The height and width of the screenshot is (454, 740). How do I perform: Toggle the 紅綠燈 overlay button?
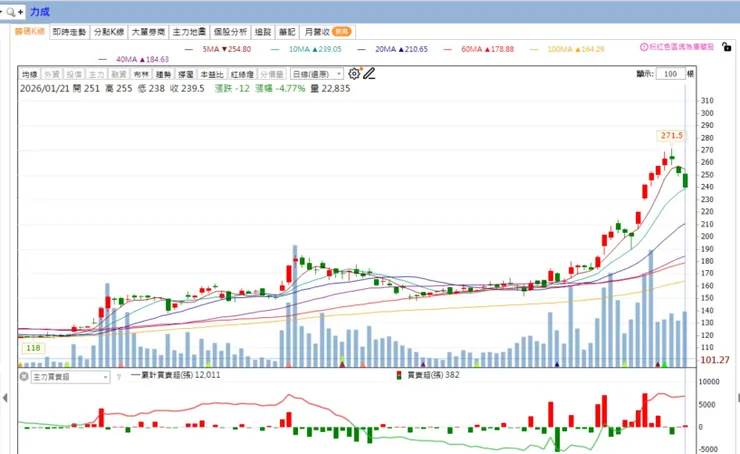click(243, 74)
